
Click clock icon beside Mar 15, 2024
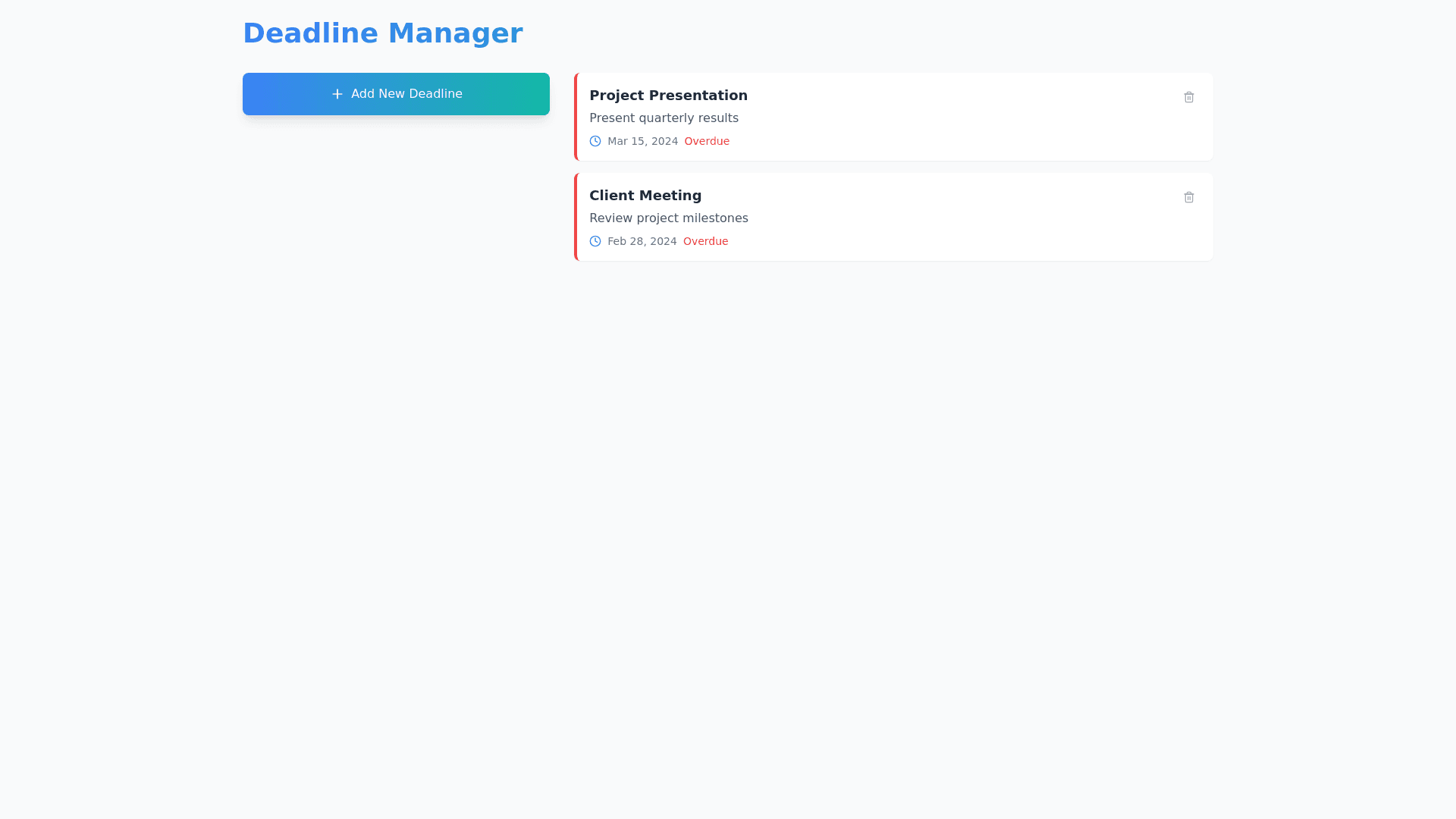(x=595, y=141)
